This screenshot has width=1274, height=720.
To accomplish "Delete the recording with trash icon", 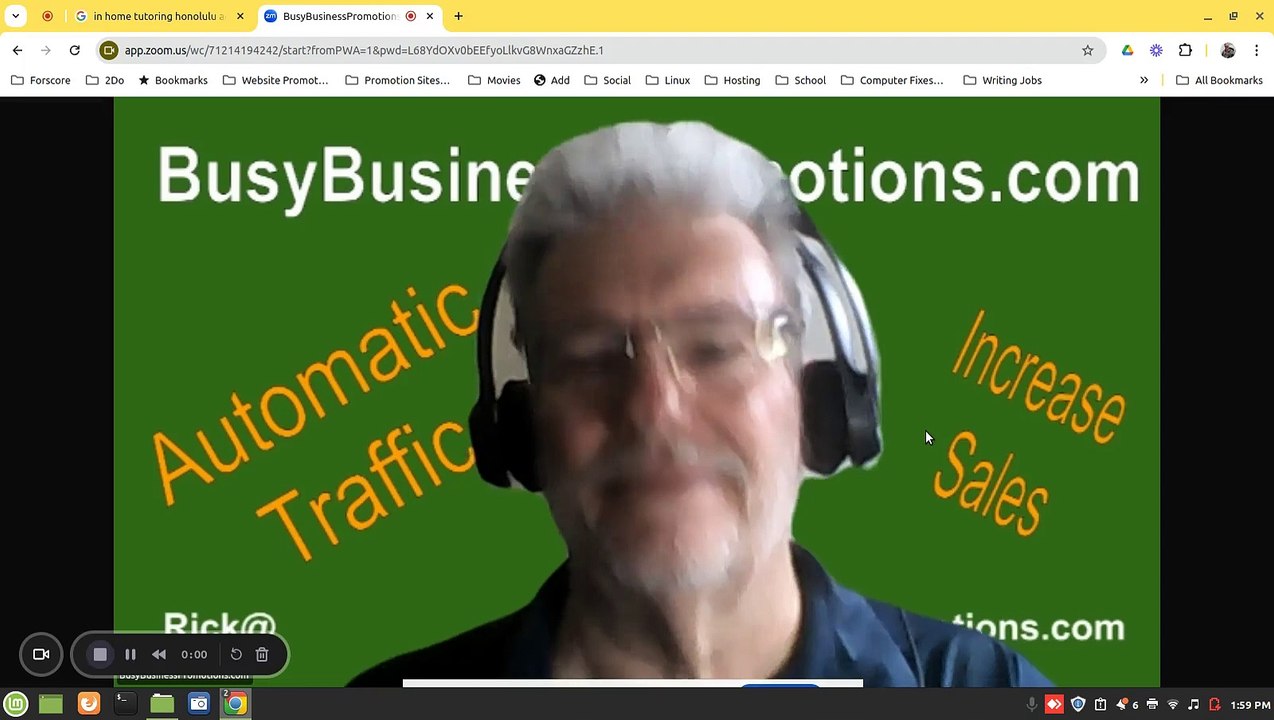I will coord(262,655).
